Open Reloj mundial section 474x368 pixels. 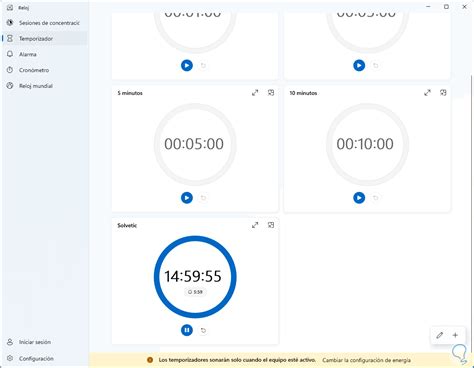[45, 86]
